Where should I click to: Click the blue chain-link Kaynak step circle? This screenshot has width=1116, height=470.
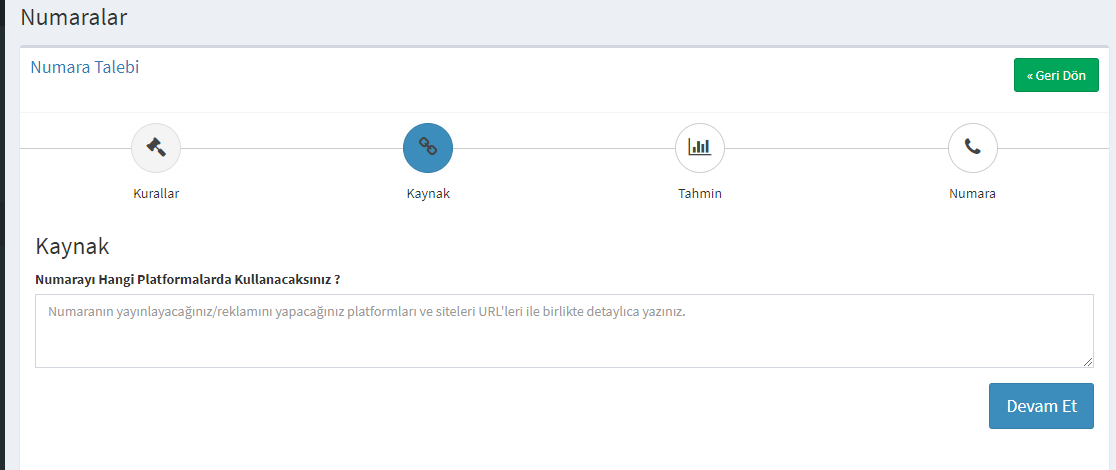[428, 148]
